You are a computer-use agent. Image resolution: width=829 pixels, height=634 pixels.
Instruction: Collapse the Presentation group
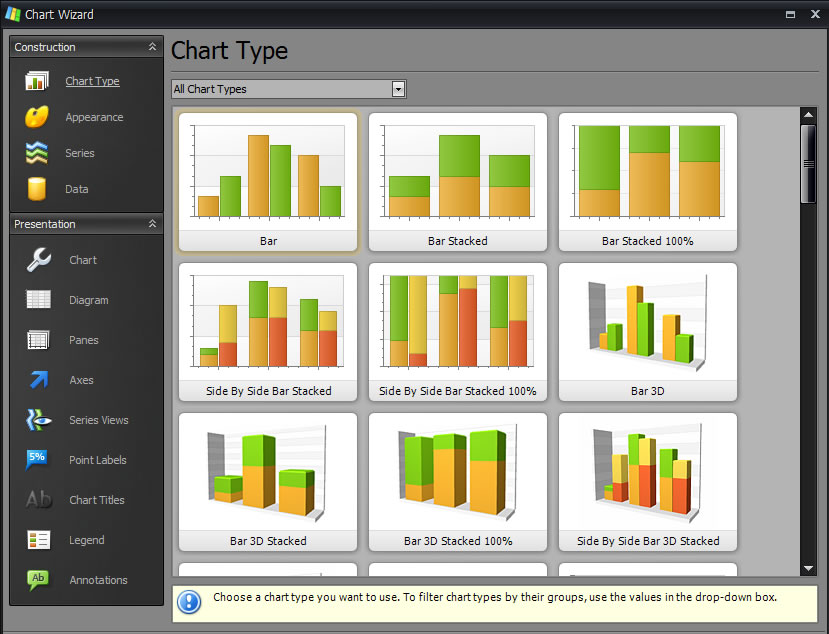152,224
